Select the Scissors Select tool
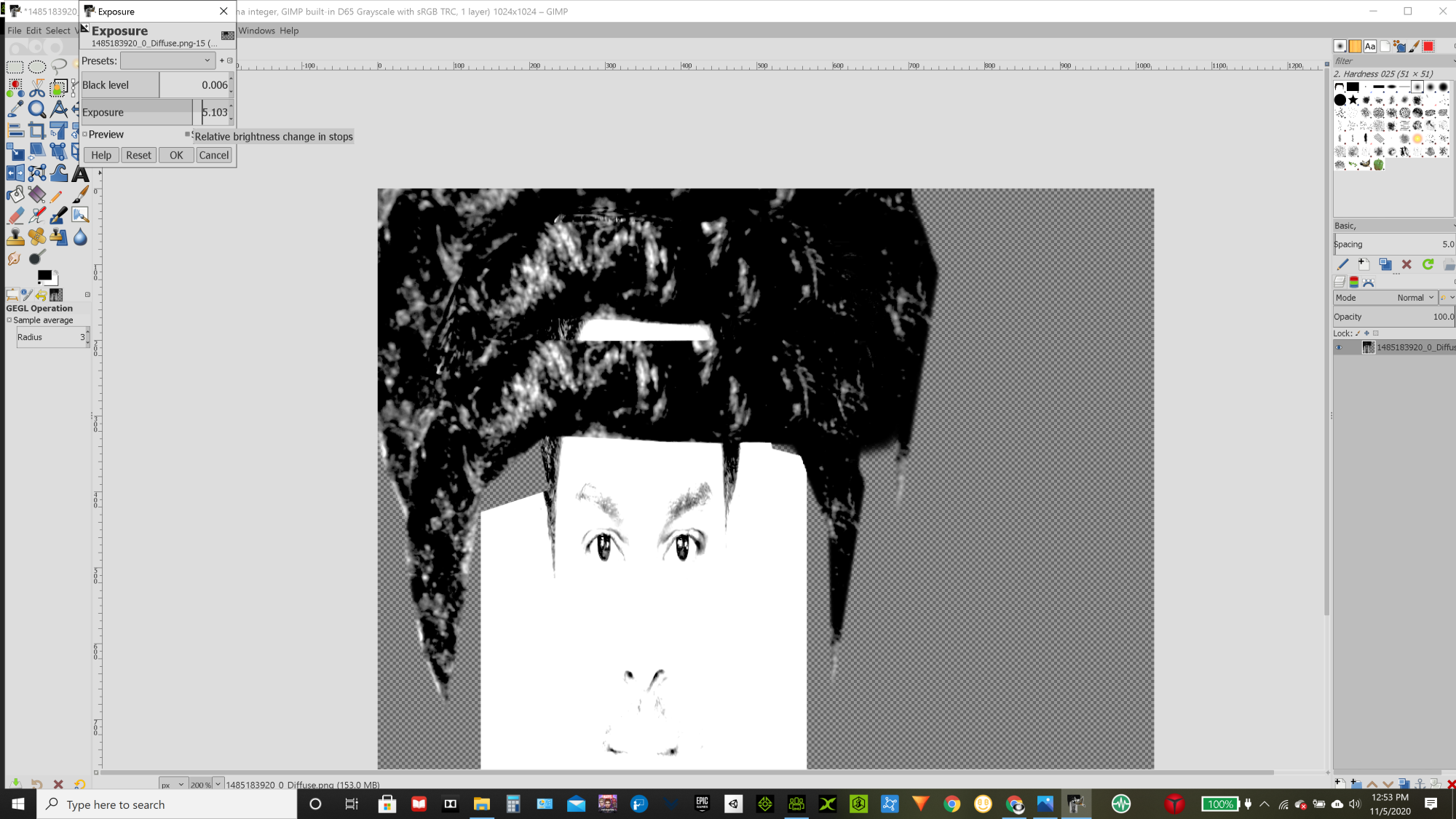 tap(36, 89)
